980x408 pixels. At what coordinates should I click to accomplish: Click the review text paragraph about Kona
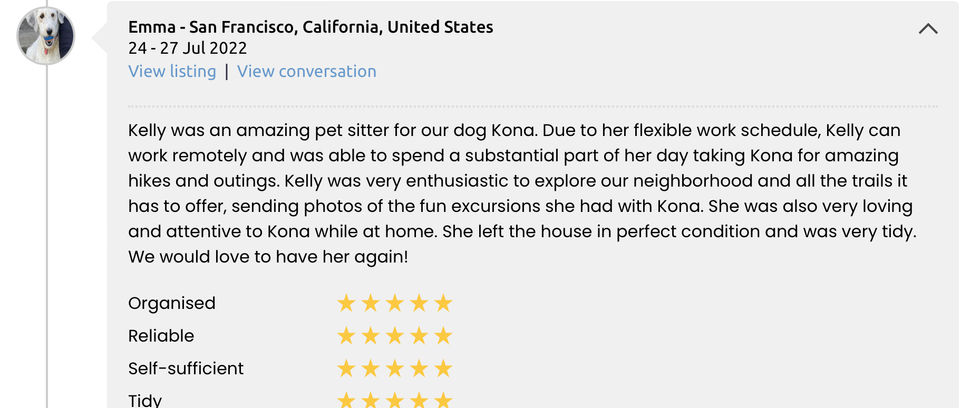[522, 194]
